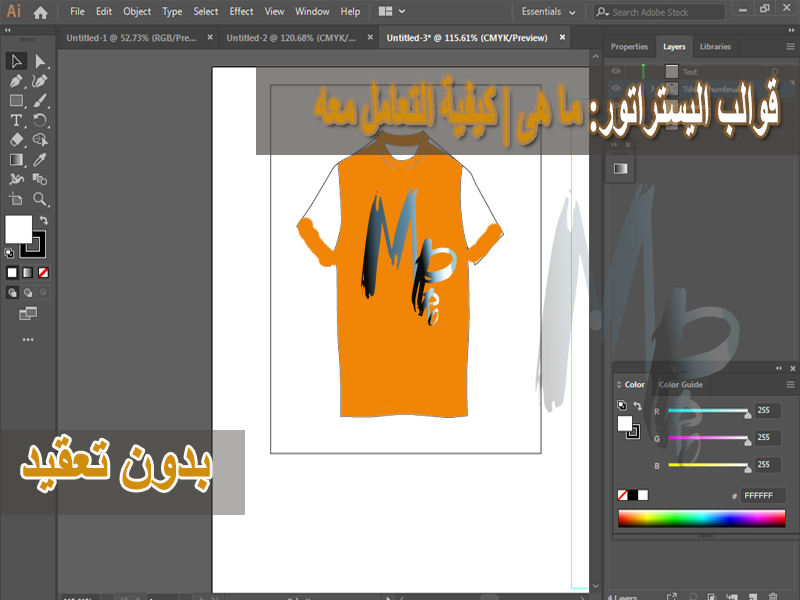Swap fill and stroke arrow in toolbar
This screenshot has height=600, width=800.
click(44, 220)
